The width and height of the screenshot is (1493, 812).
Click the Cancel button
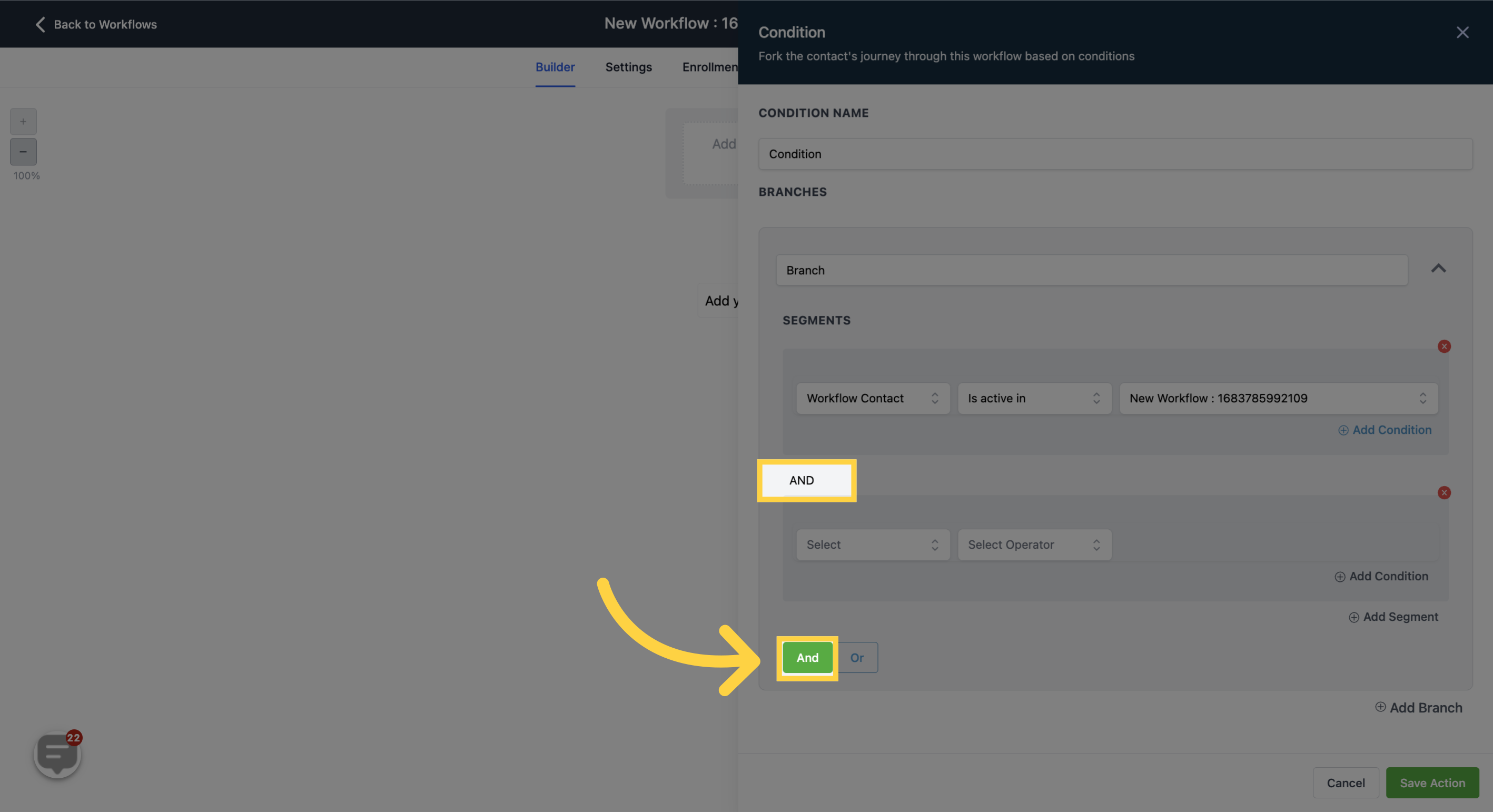tap(1345, 782)
